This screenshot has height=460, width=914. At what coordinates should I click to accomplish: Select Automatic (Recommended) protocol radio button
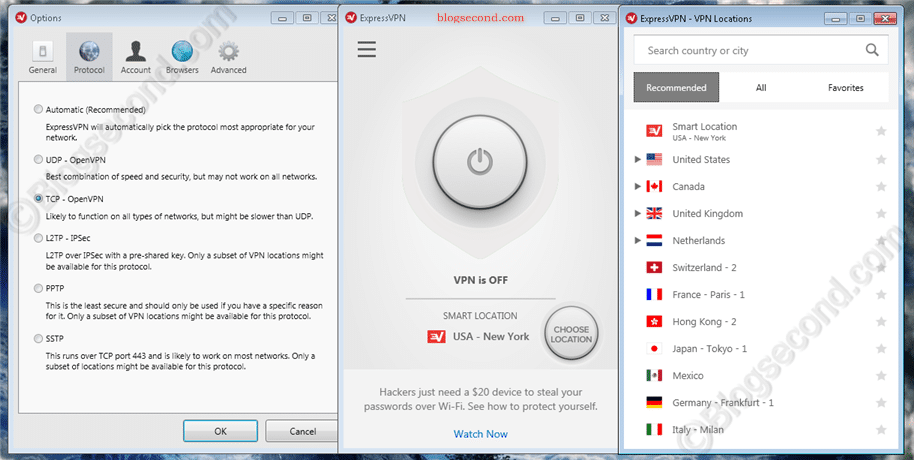point(38,109)
